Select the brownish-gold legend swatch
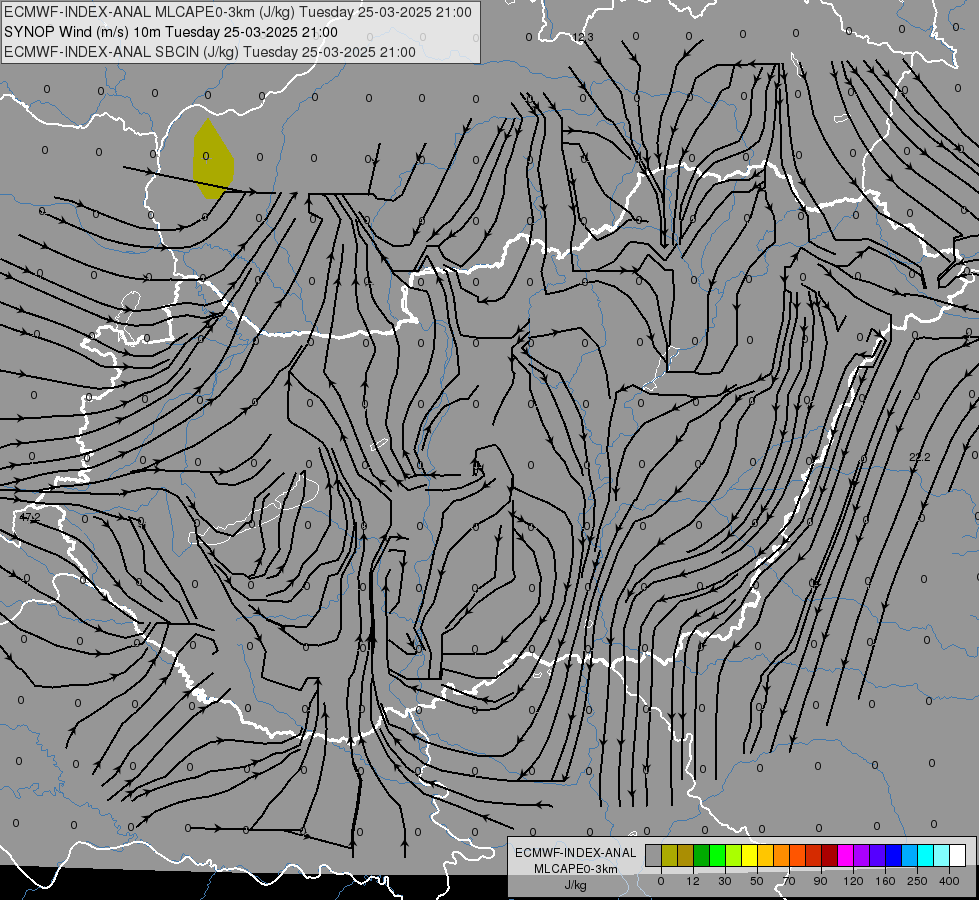Screen dimensions: 979x900 (686, 855)
